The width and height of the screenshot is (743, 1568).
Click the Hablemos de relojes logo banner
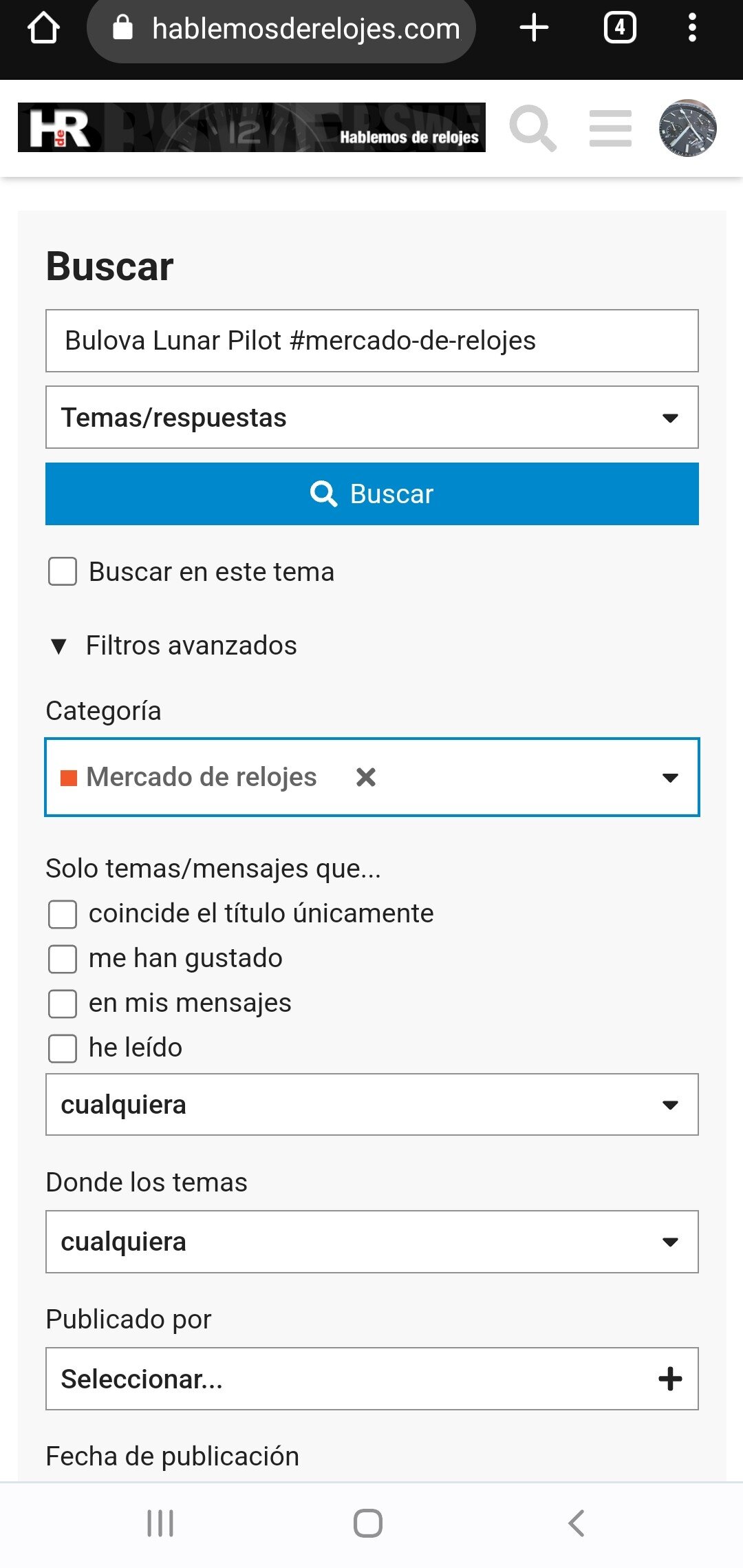252,128
